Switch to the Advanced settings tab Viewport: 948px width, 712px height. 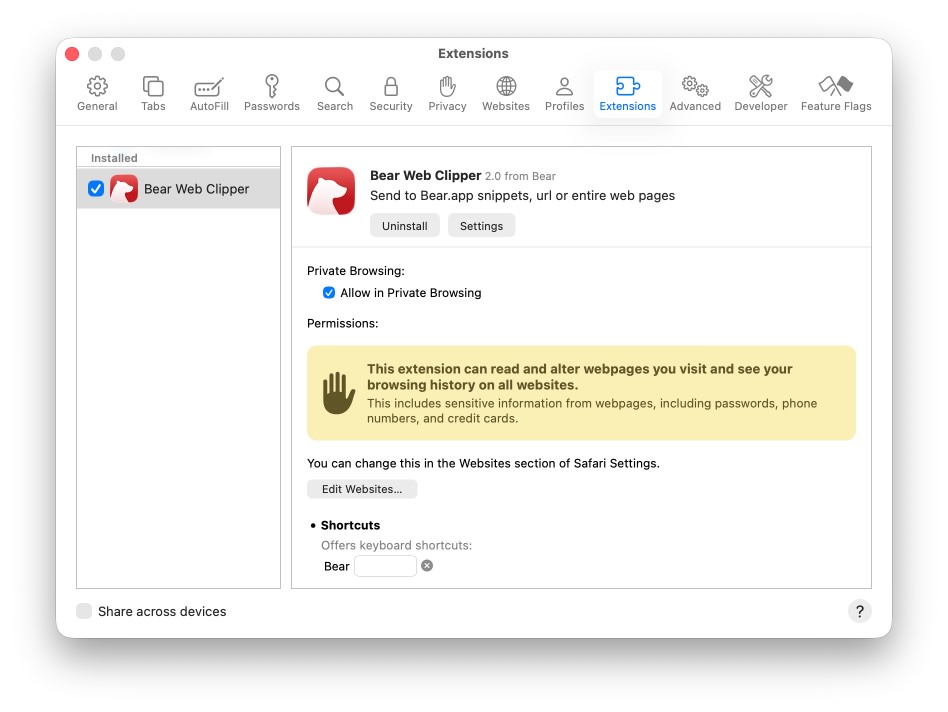695,94
